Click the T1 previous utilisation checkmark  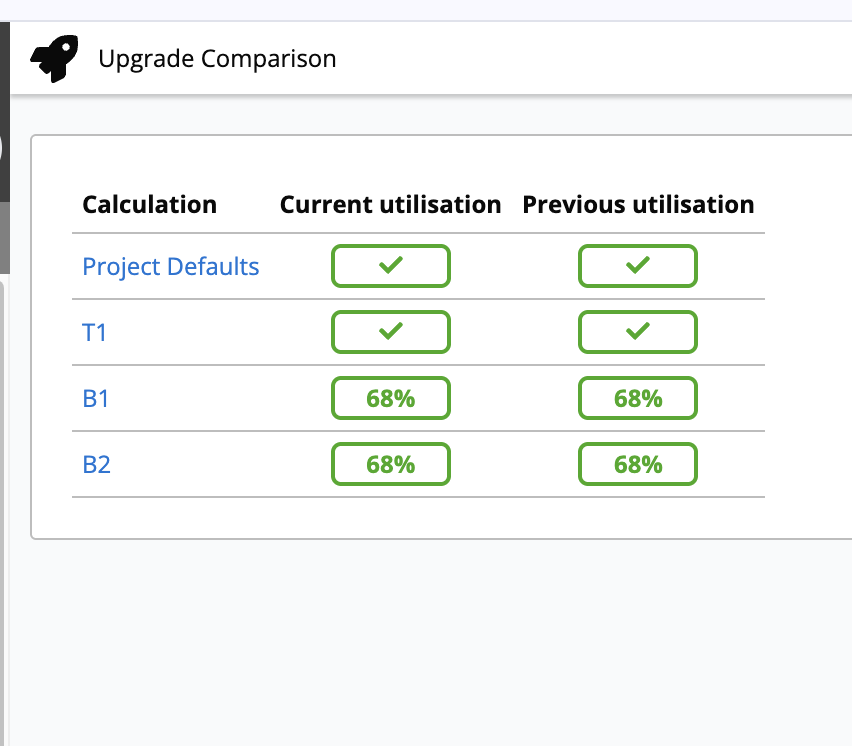(637, 332)
